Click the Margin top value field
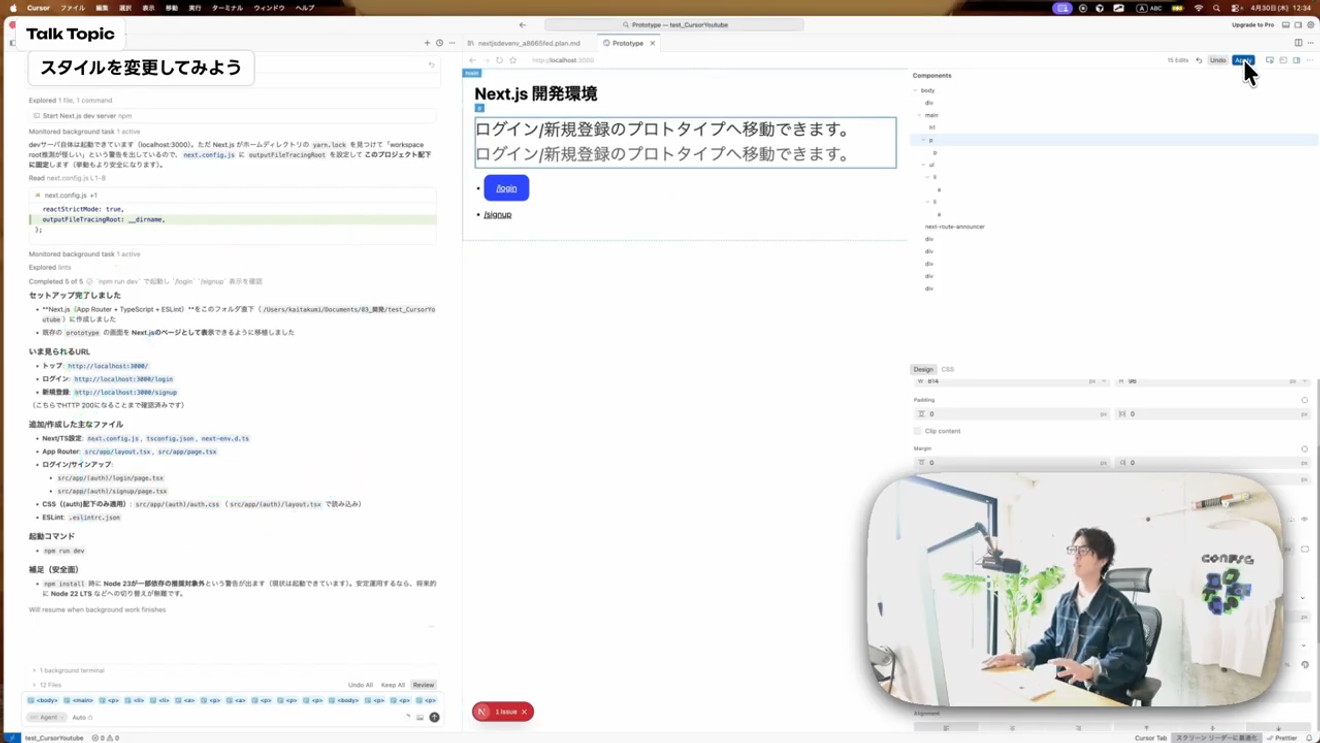The height and width of the screenshot is (743, 1320). (x=1012, y=463)
